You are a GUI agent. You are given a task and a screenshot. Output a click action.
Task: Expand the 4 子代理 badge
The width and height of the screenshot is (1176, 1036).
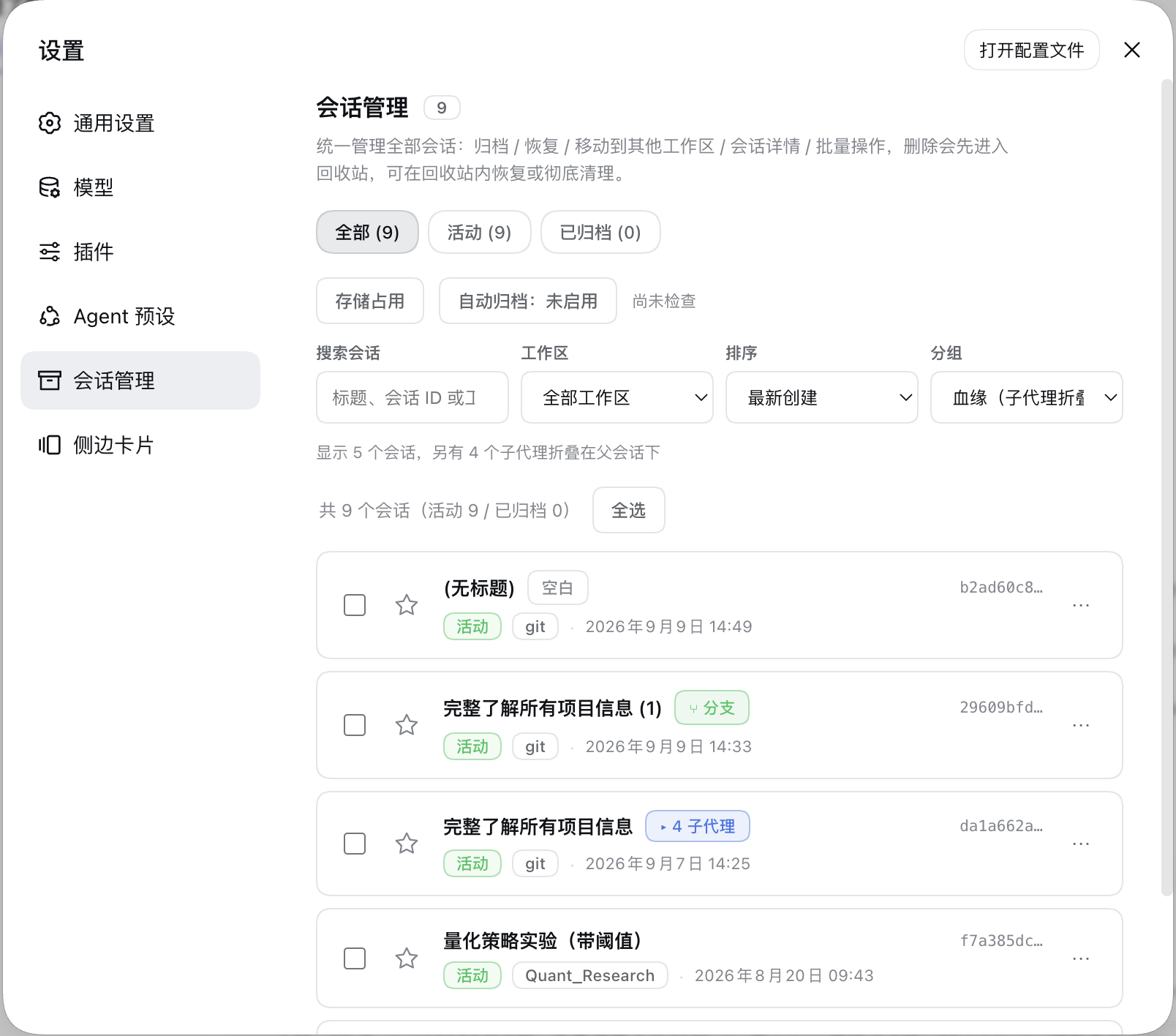(x=698, y=826)
